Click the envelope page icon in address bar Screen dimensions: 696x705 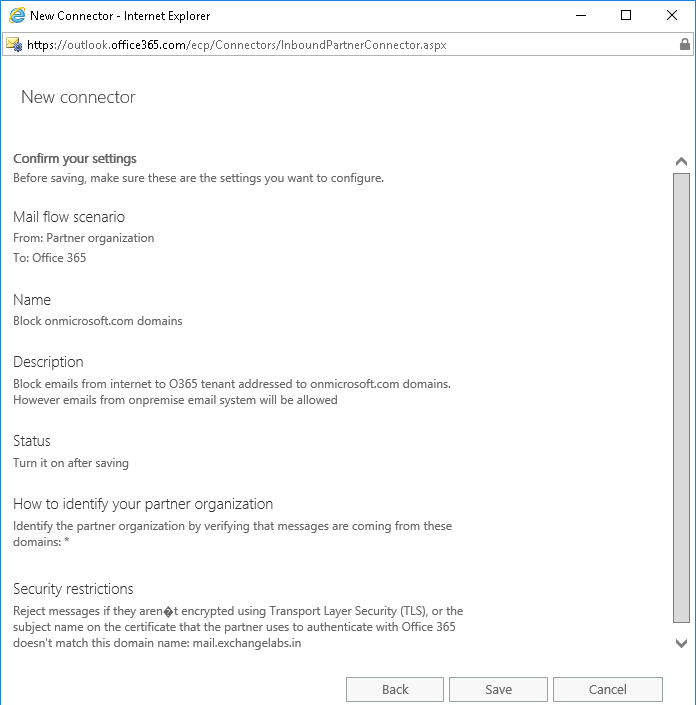pos(14,45)
